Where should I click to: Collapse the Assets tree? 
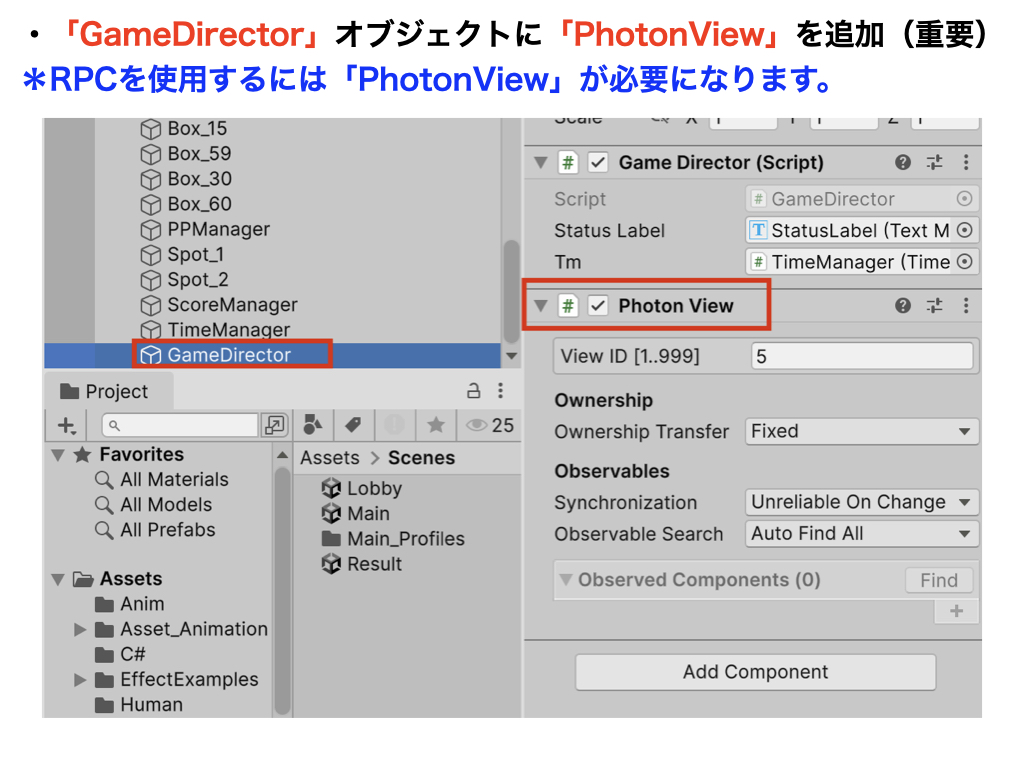[58, 579]
